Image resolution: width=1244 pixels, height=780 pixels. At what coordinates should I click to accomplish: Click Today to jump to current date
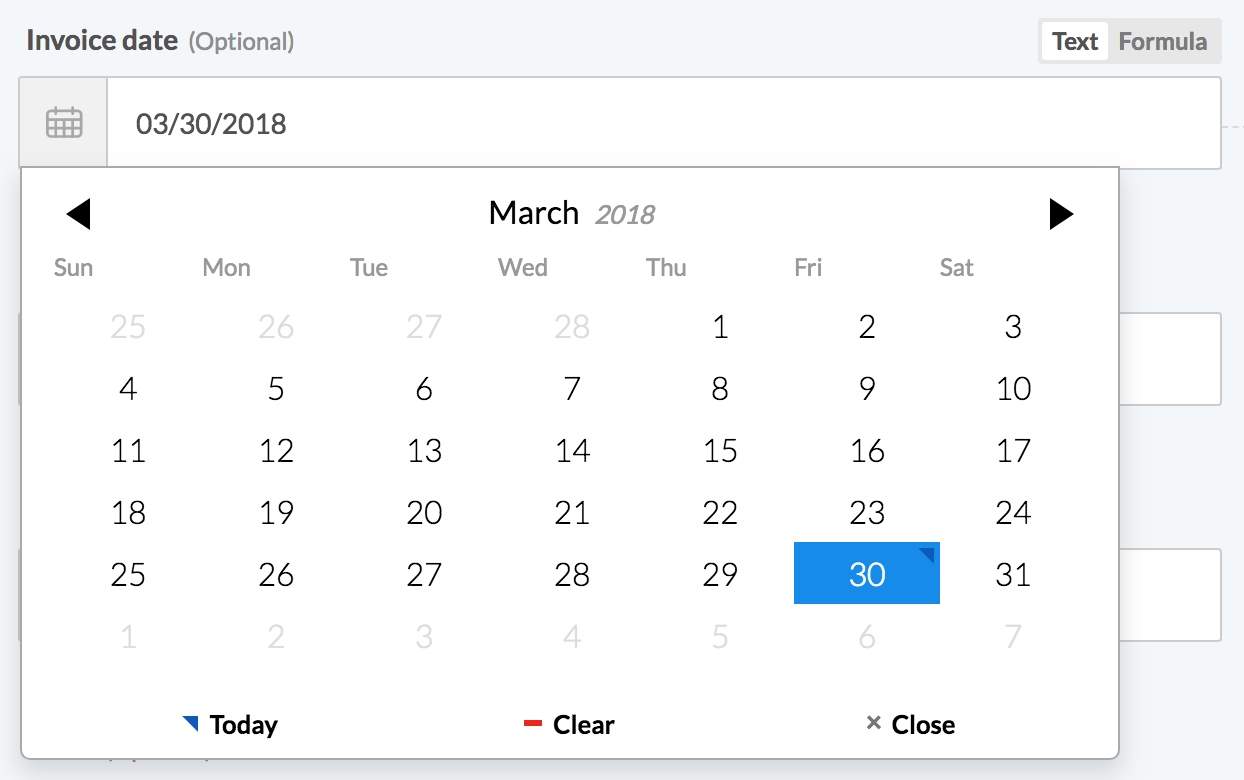click(240, 723)
